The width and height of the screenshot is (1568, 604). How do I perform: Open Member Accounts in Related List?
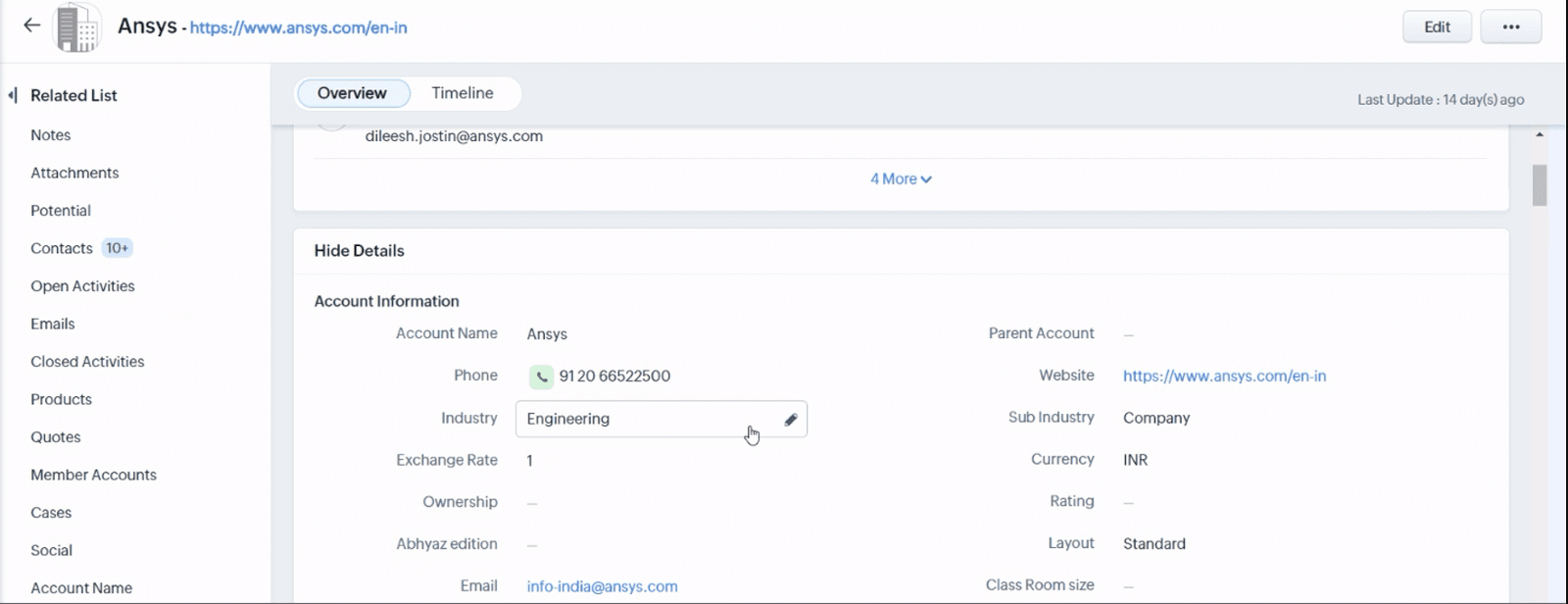(x=93, y=476)
